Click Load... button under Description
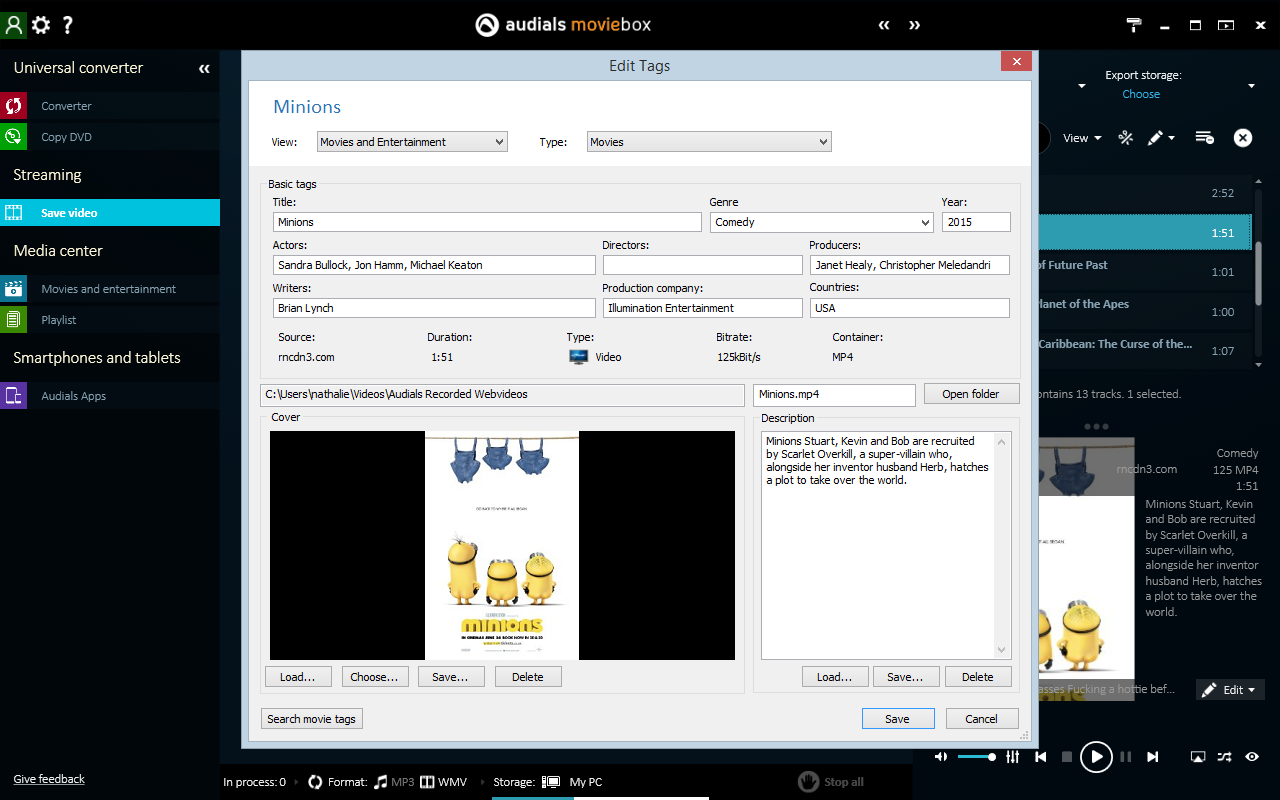Screen dimensions: 1280x800 point(835,677)
